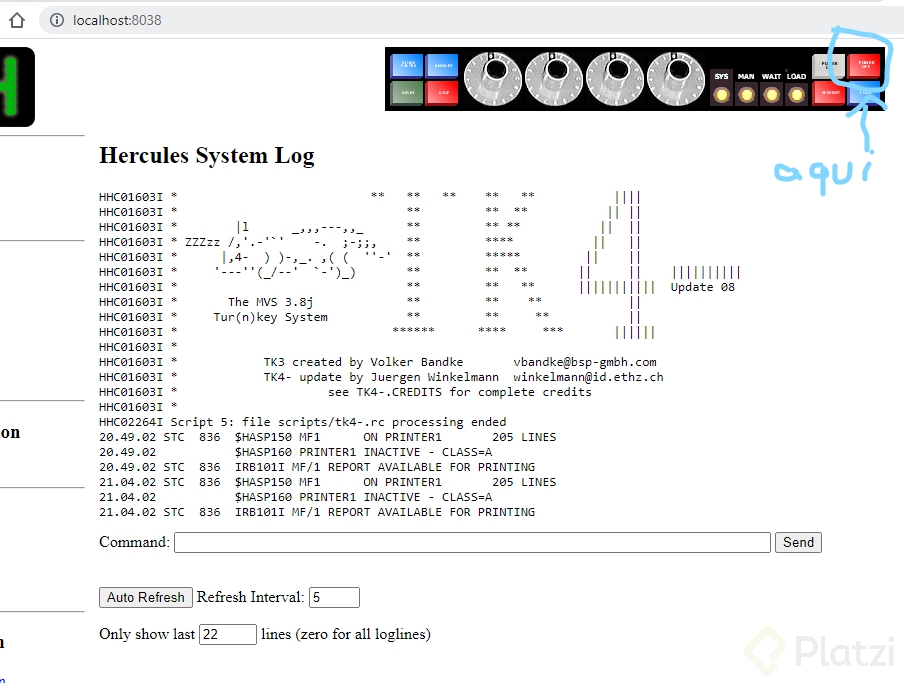Click the '21.04.02 $HASP150 MF1 ON PRINTER1' line
This screenshot has width=904, height=683.
[x=327, y=482]
